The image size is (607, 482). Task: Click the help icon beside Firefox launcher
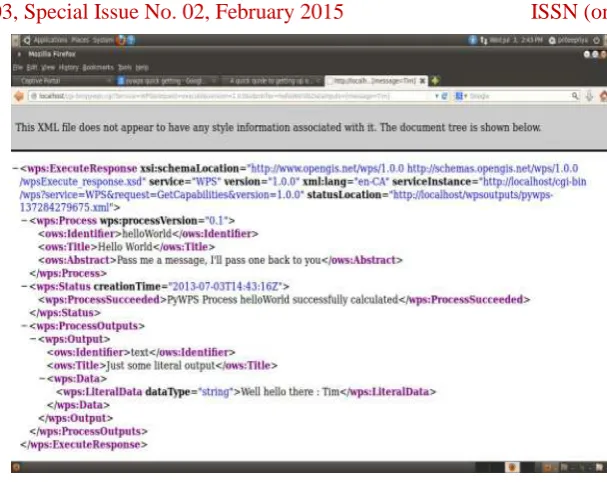131,40
